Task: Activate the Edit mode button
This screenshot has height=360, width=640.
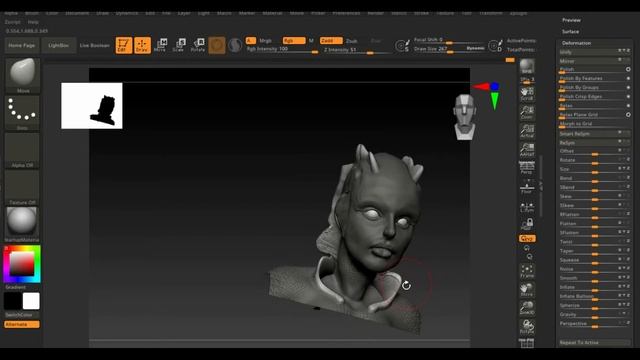Action: coord(124,45)
